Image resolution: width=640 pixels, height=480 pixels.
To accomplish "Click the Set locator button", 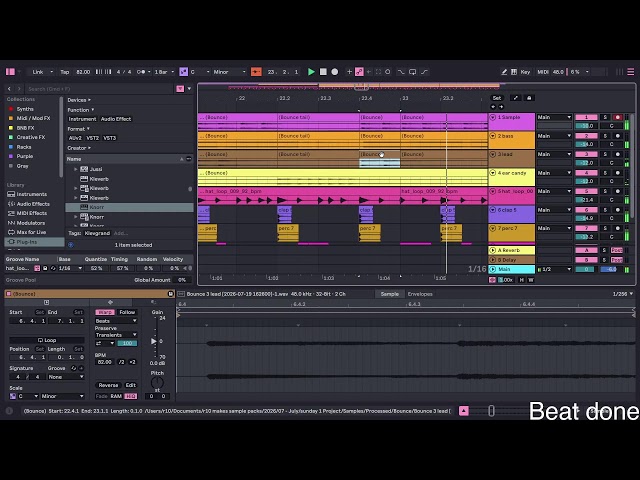I will point(497,98).
